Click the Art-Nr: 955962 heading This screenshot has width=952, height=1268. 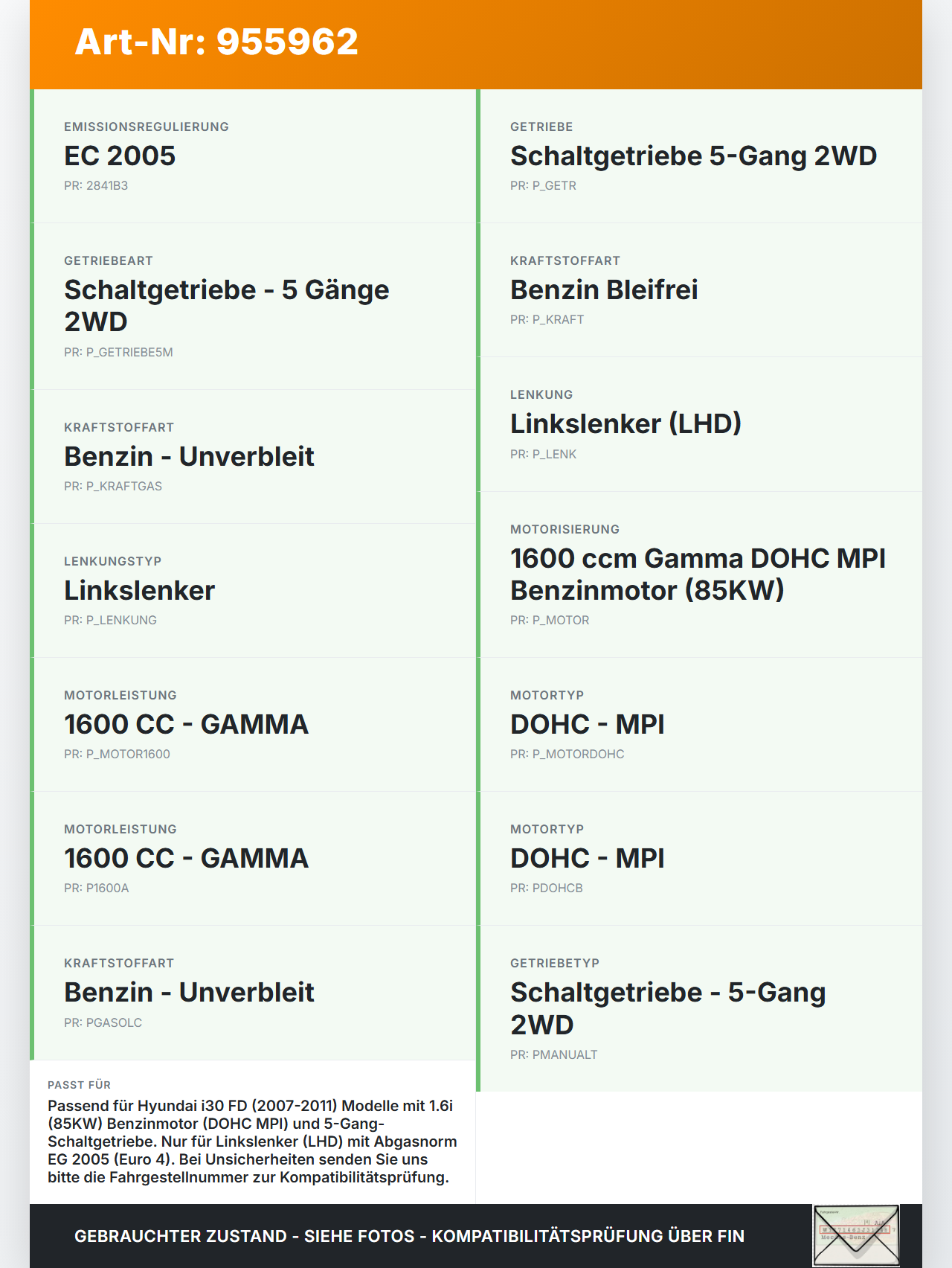pyautogui.click(x=216, y=42)
